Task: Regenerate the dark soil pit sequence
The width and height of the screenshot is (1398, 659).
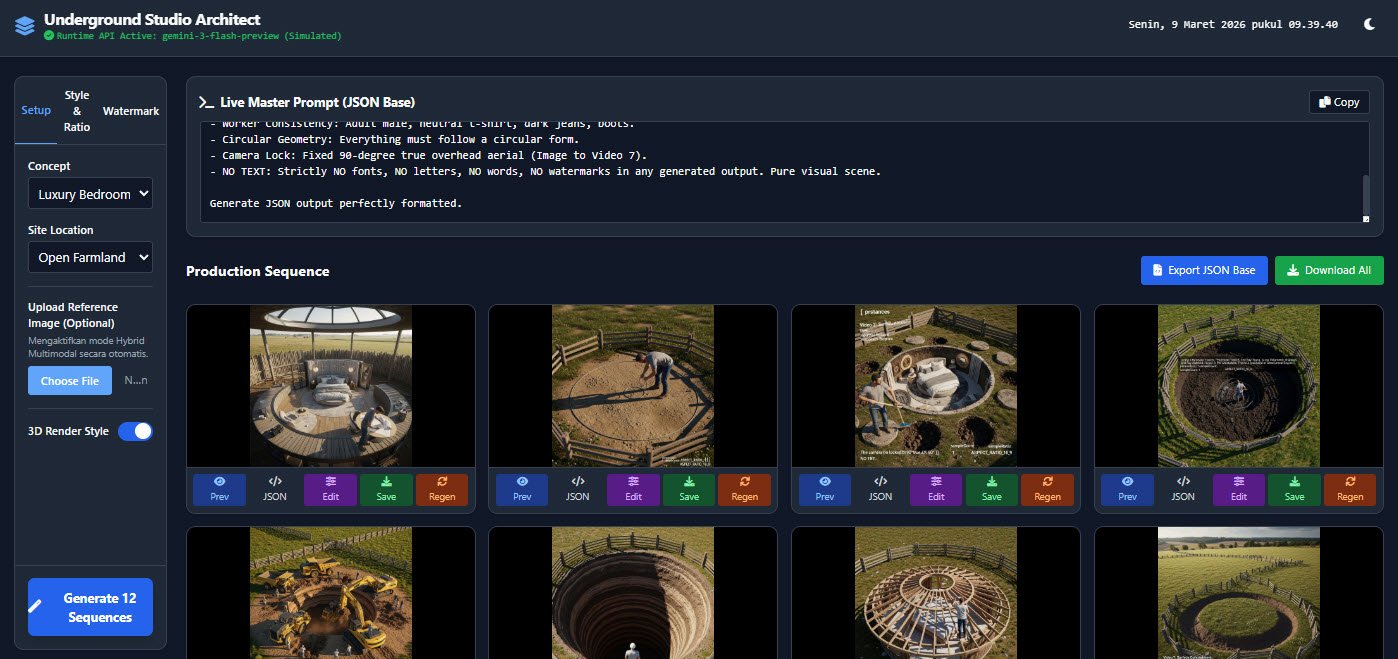Action: click(1350, 490)
